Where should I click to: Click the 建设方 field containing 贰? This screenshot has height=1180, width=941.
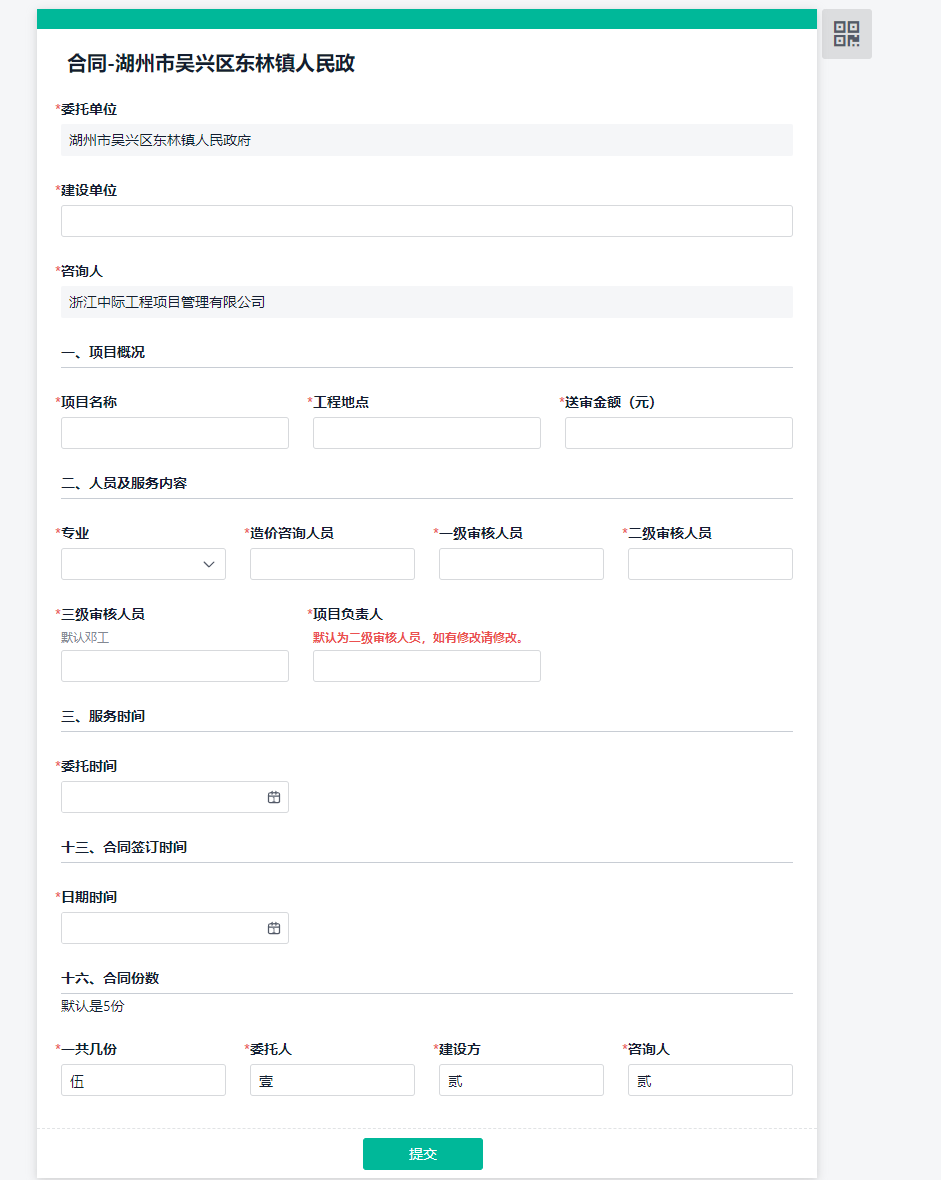click(x=521, y=1080)
